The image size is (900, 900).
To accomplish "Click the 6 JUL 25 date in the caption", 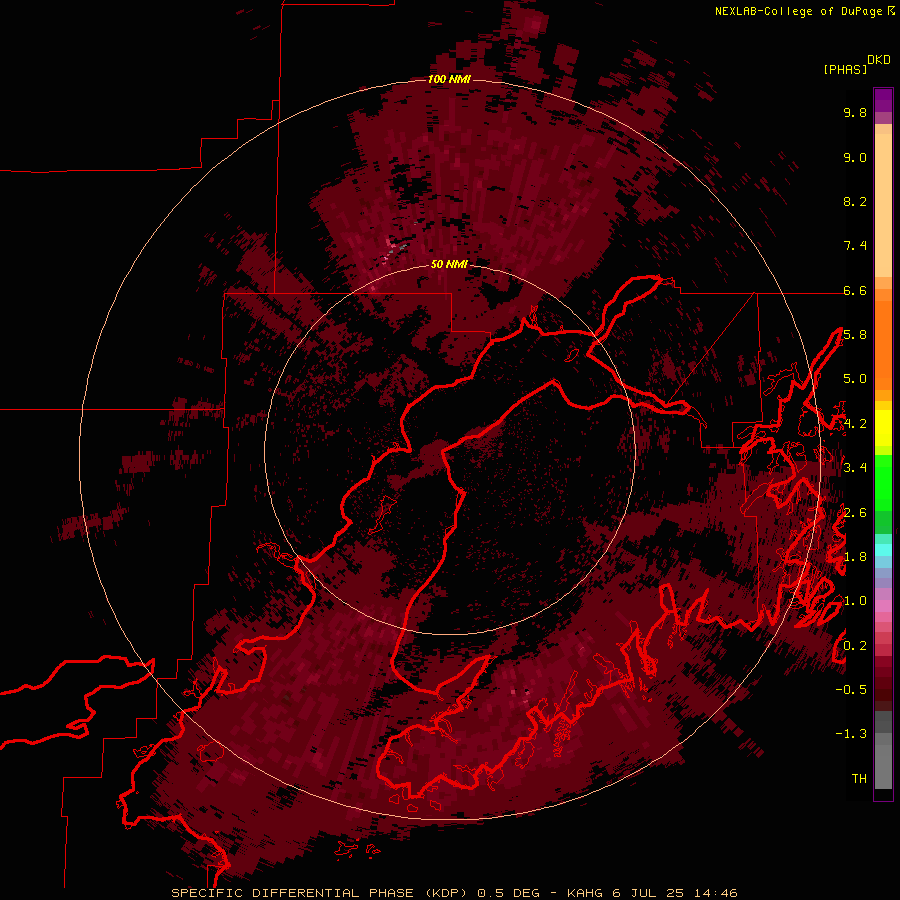I will [649, 893].
